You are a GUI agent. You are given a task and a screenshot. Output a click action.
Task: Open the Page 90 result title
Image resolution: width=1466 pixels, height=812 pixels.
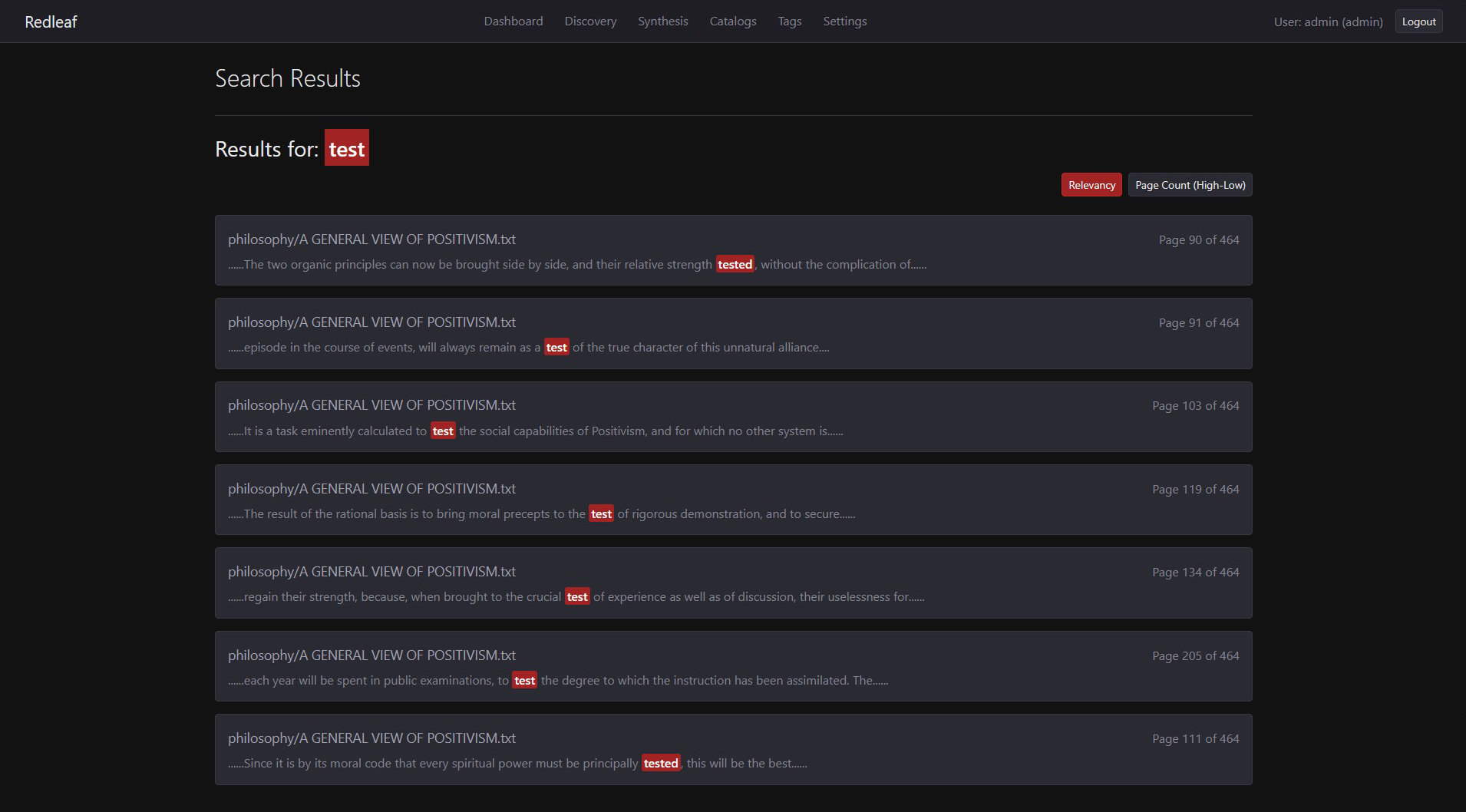coord(371,239)
